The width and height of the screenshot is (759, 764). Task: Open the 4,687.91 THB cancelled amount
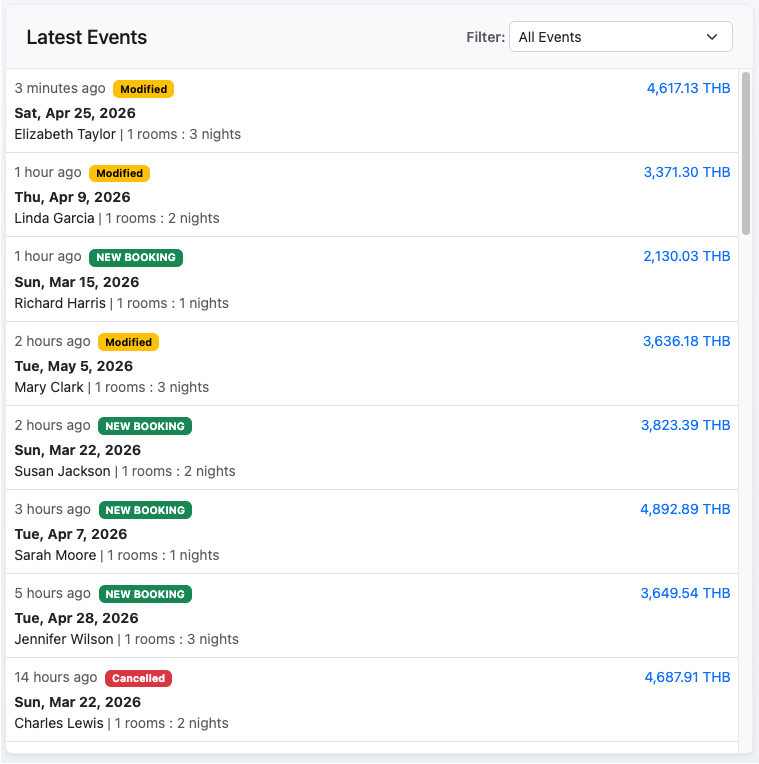click(687, 677)
